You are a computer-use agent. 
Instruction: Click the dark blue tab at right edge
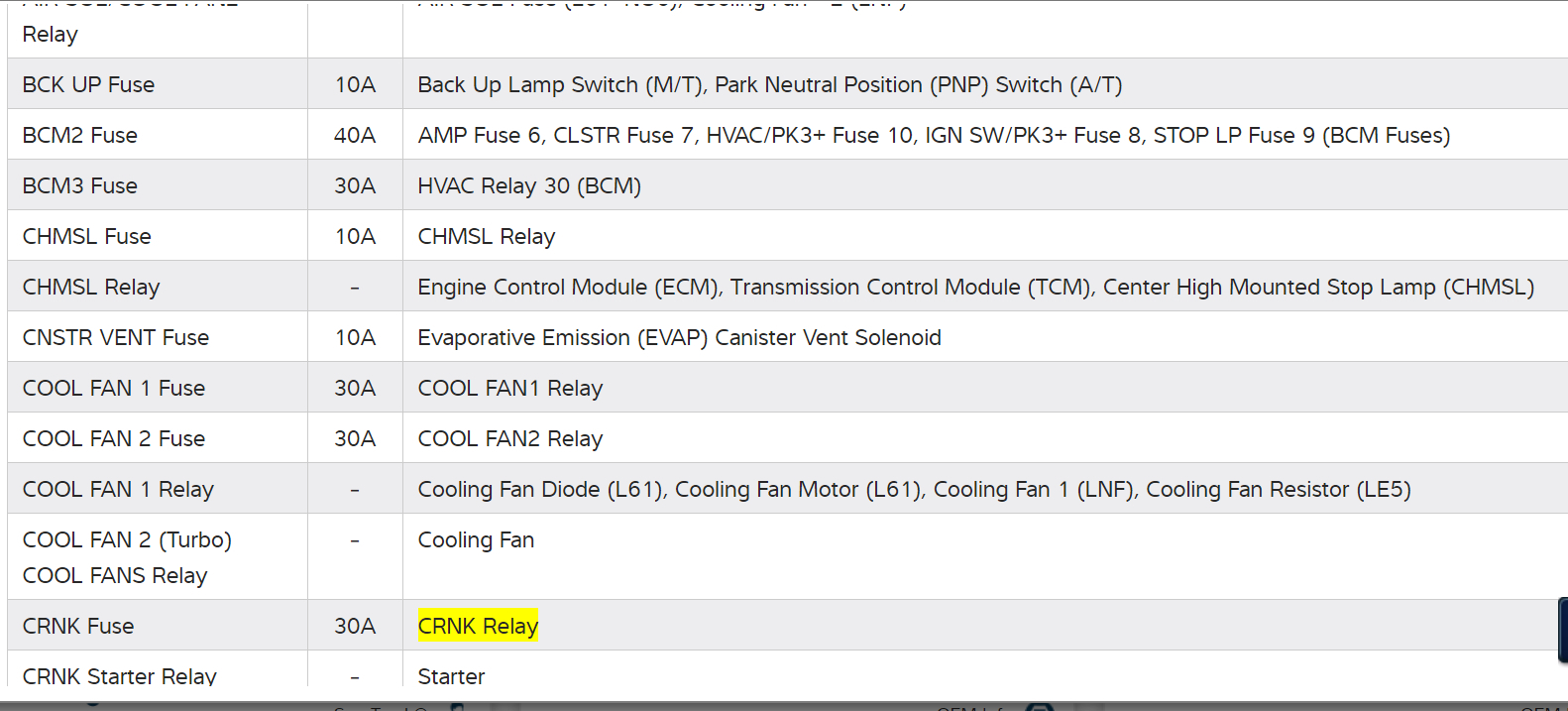point(1562,630)
